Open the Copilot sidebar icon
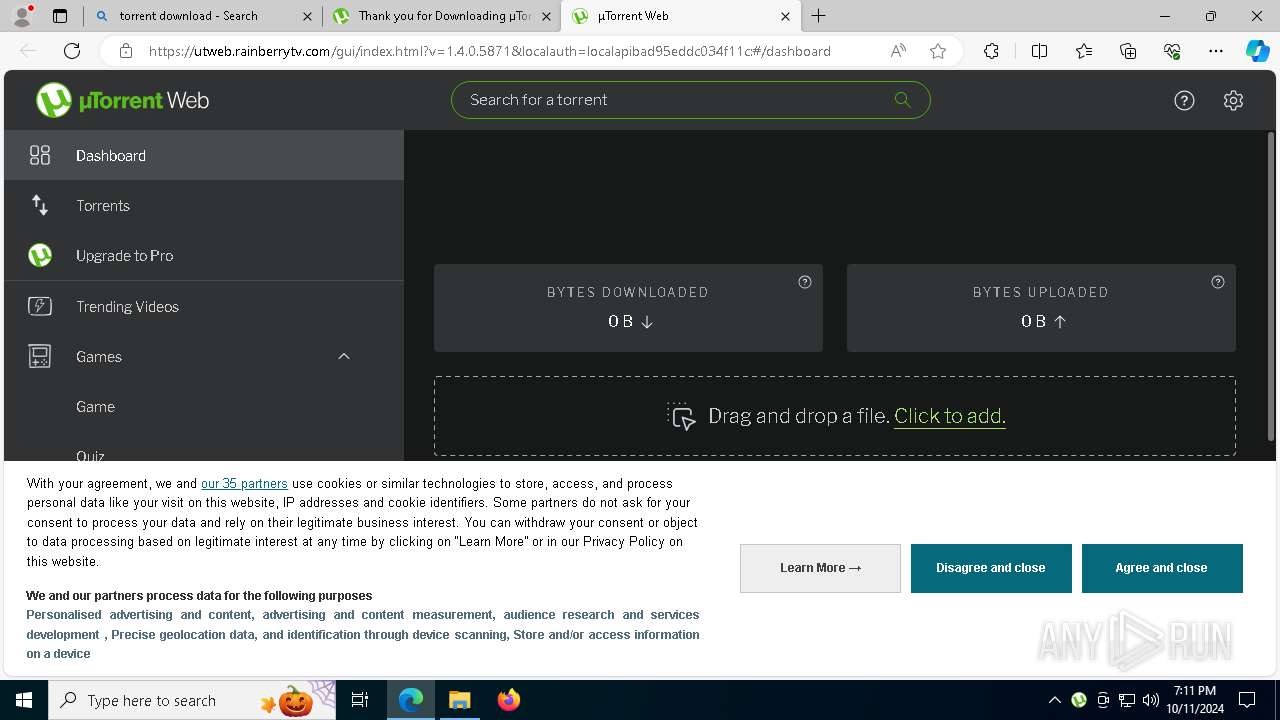The height and width of the screenshot is (720, 1280). (x=1257, y=51)
